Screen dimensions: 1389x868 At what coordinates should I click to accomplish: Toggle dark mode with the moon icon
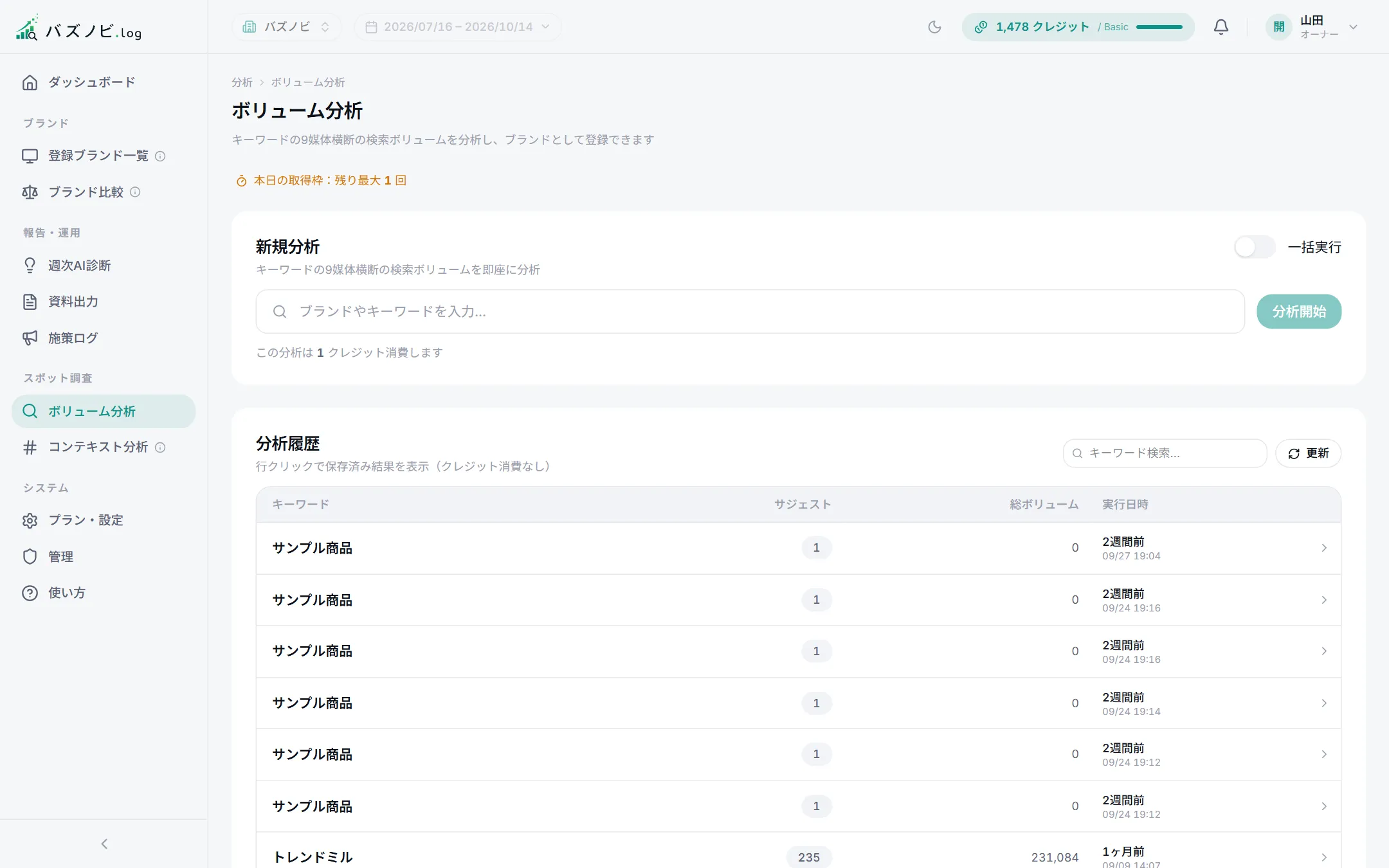tap(934, 27)
